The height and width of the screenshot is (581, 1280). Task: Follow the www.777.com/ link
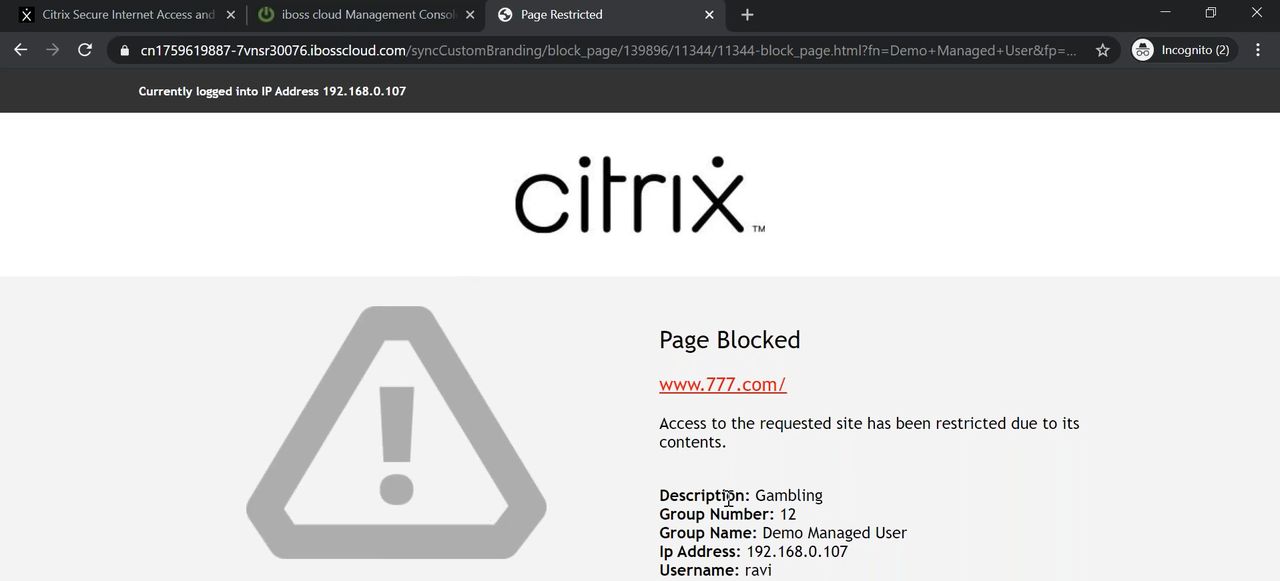[x=722, y=385]
